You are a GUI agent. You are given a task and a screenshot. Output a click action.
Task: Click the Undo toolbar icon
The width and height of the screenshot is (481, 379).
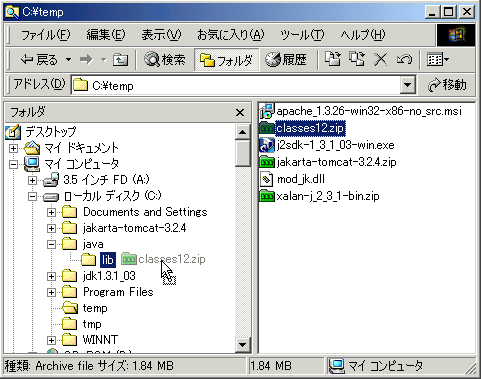(x=404, y=60)
